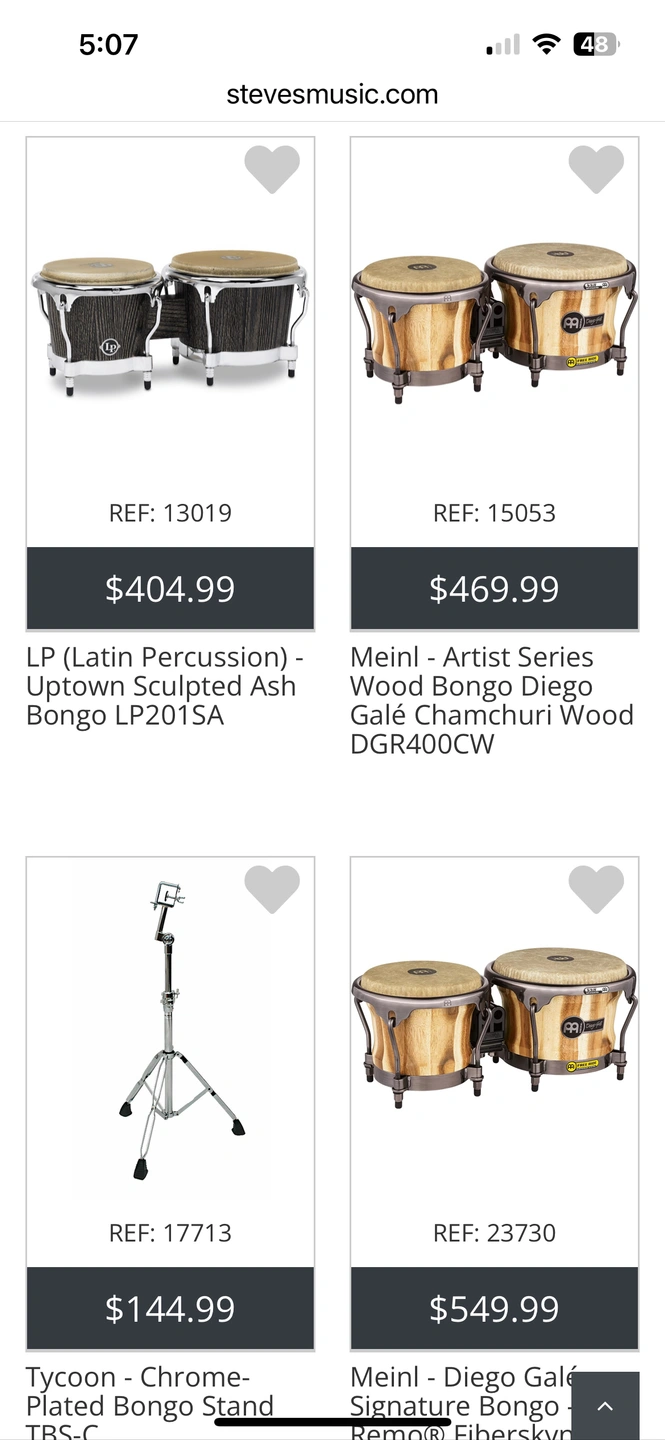Toggle wishlist heart on Meinl DGR400CW bongo
Screen dimensions: 665x1440
point(596,169)
